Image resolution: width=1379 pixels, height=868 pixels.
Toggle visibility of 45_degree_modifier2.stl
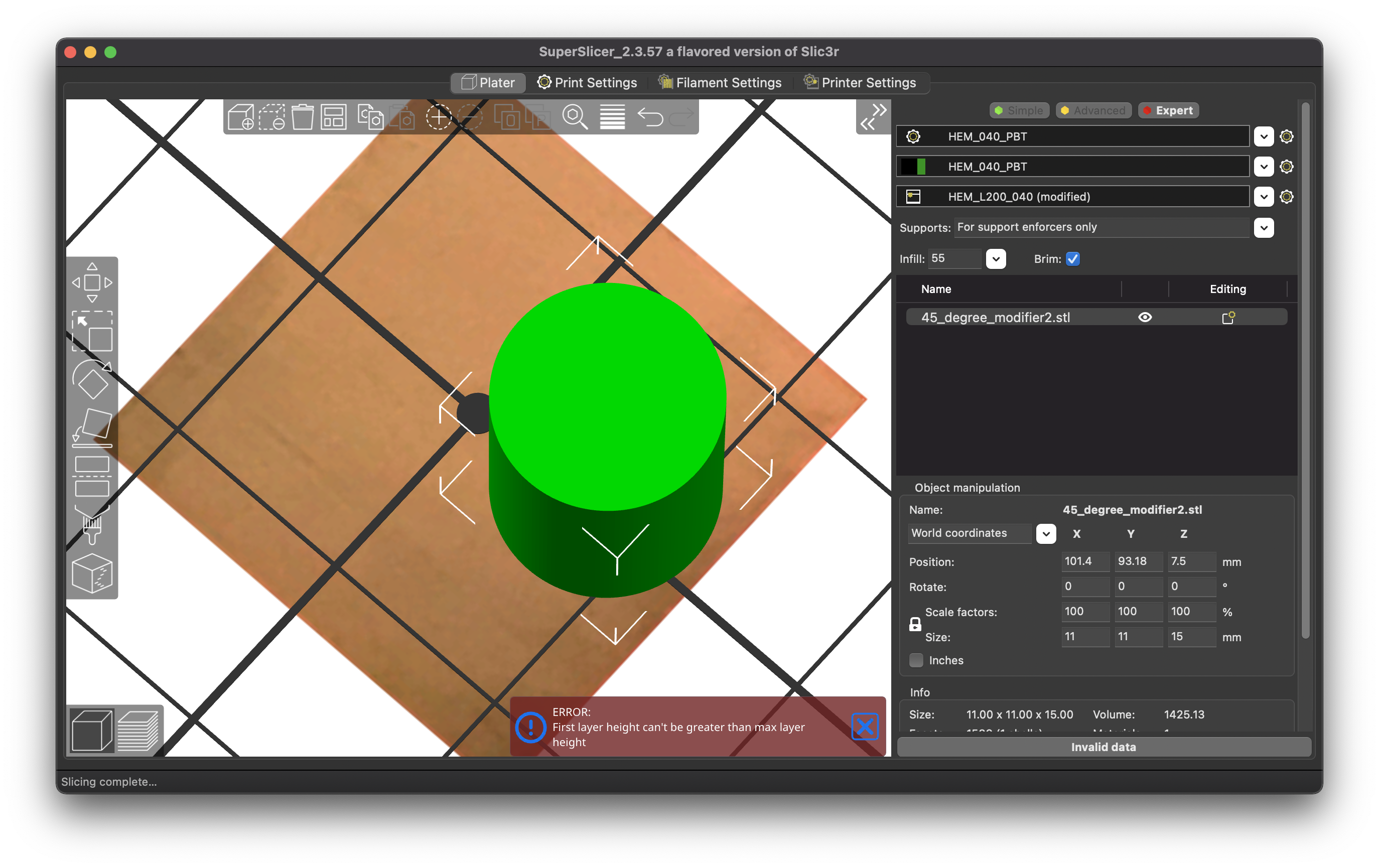tap(1145, 317)
